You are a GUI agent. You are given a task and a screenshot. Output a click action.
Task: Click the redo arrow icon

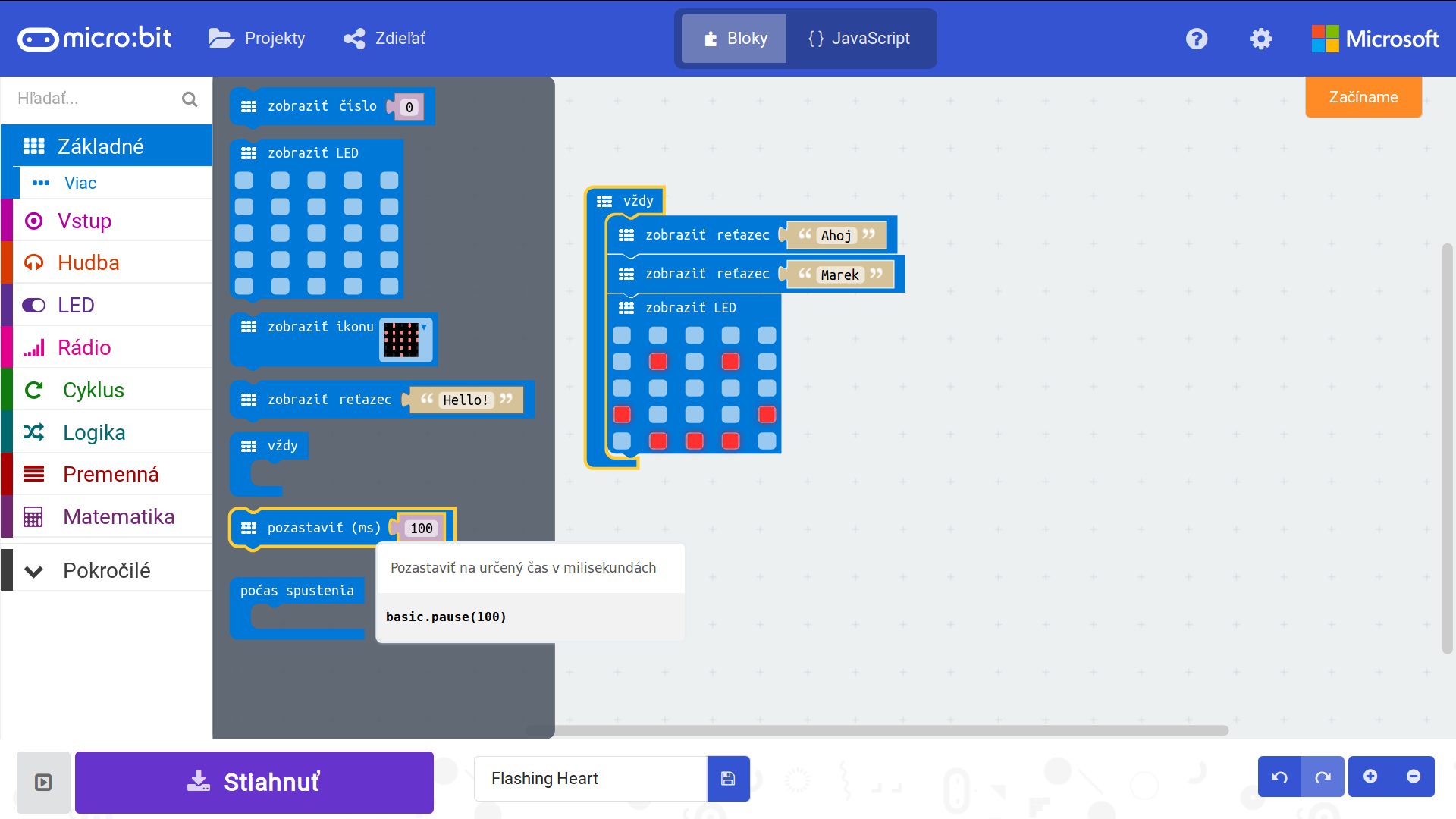pos(1323,777)
